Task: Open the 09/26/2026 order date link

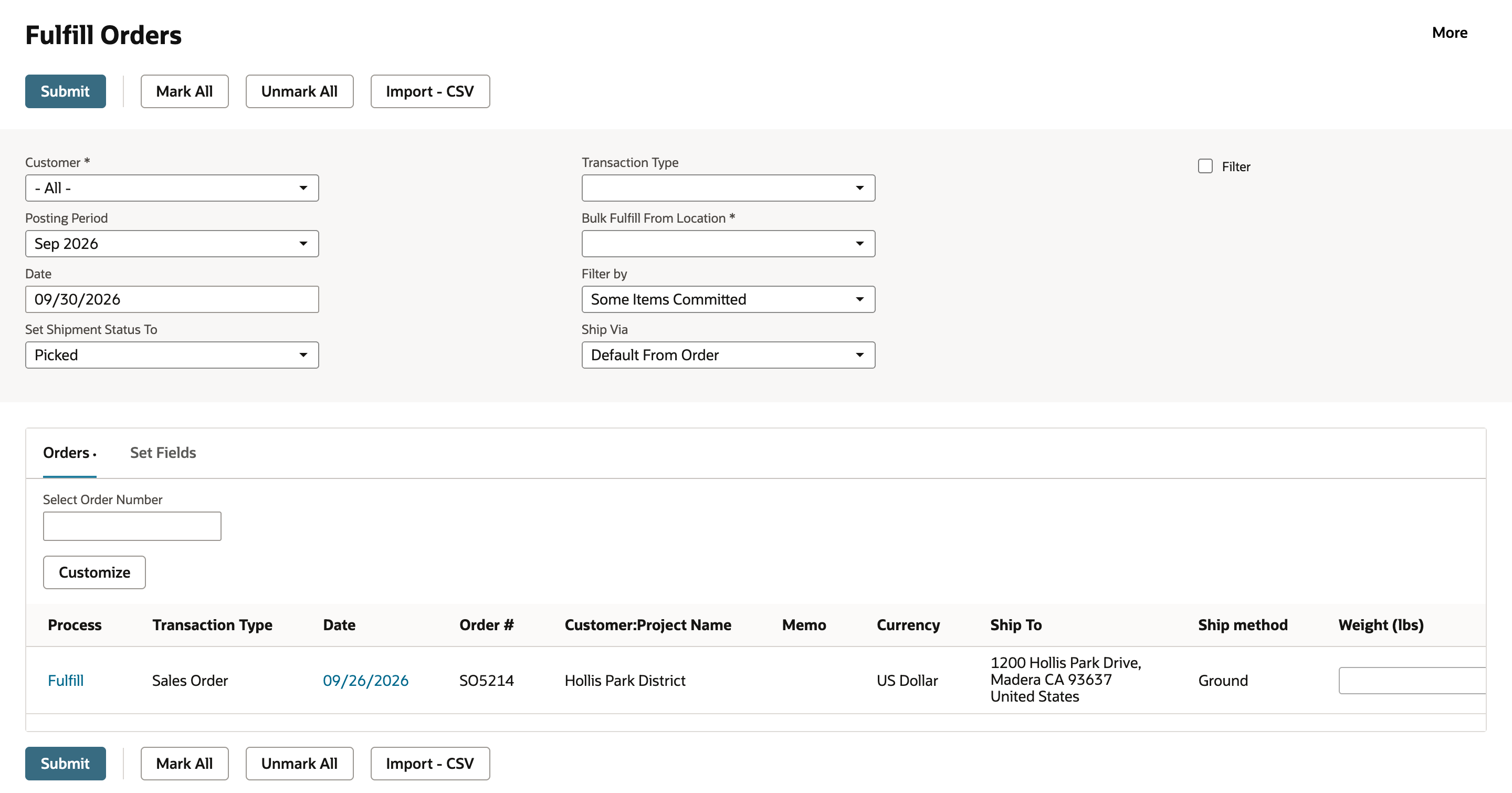Action: pos(366,680)
